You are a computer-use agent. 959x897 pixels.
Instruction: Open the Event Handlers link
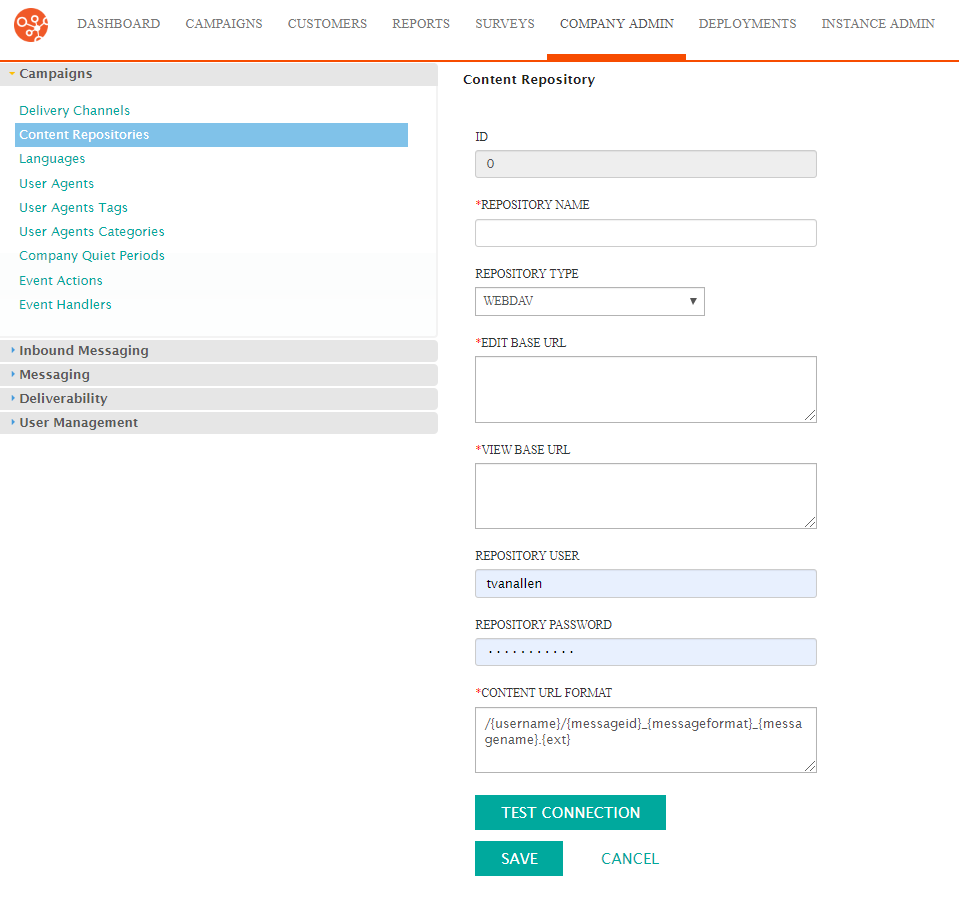[65, 305]
